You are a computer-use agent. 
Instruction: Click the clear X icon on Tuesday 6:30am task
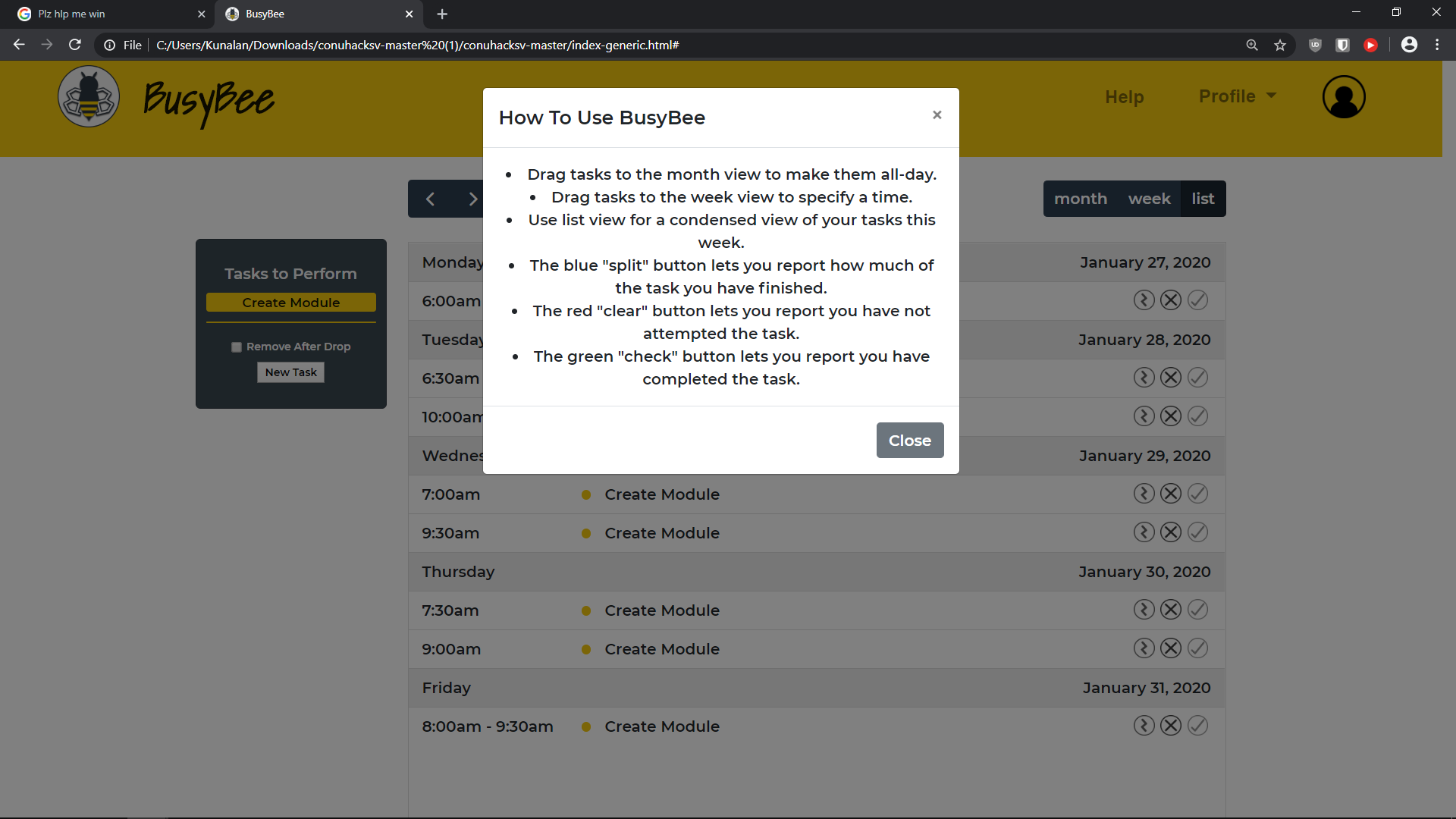[1171, 378]
